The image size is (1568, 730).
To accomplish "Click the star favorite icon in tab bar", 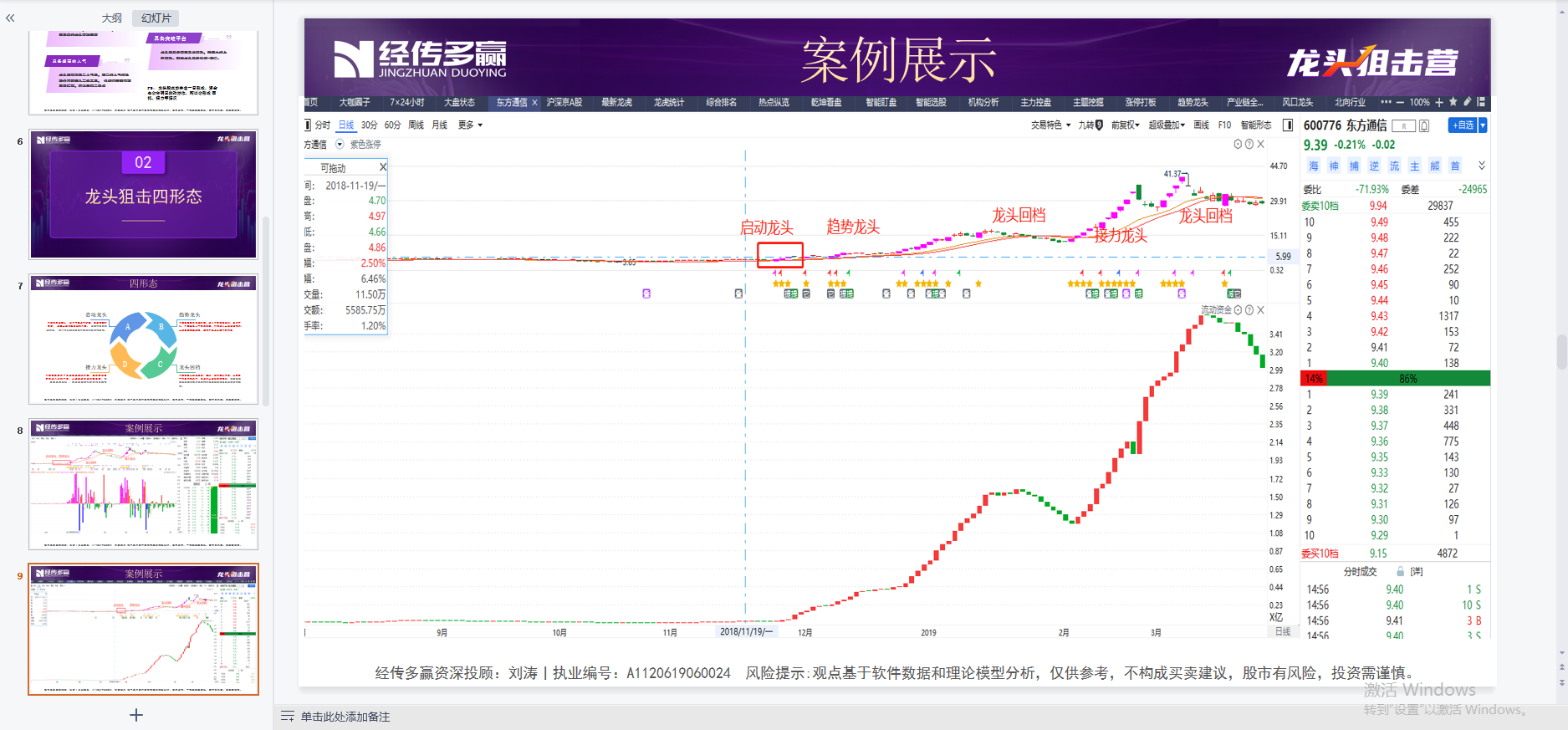I will [x=1453, y=102].
